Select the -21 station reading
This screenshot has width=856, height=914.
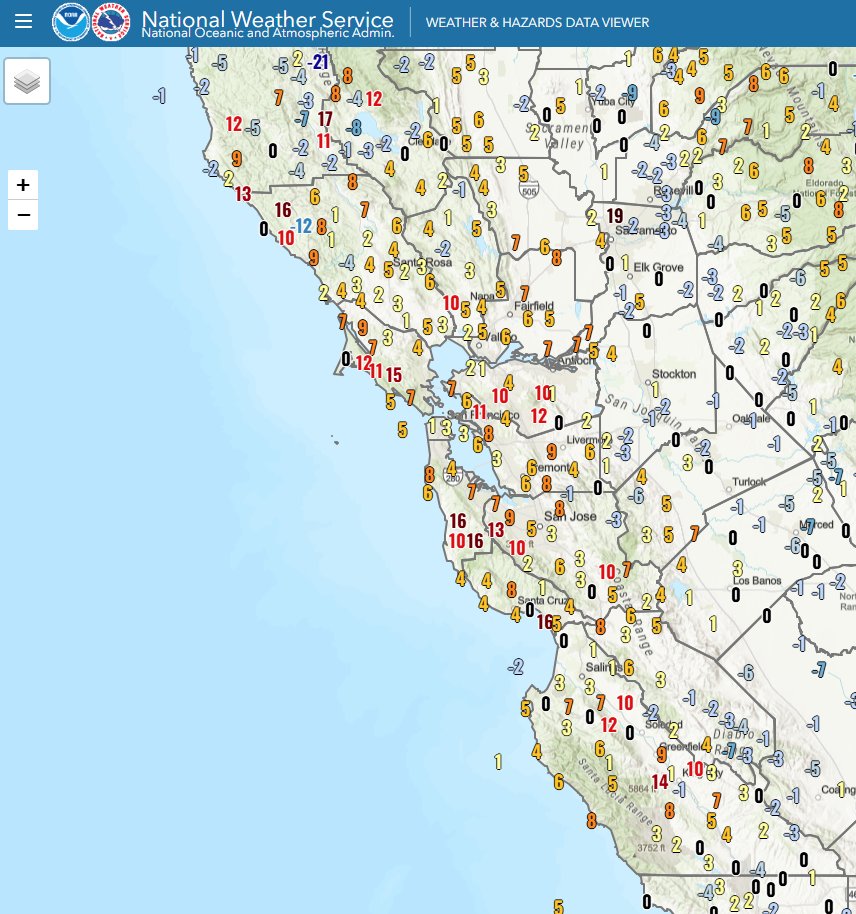[318, 61]
